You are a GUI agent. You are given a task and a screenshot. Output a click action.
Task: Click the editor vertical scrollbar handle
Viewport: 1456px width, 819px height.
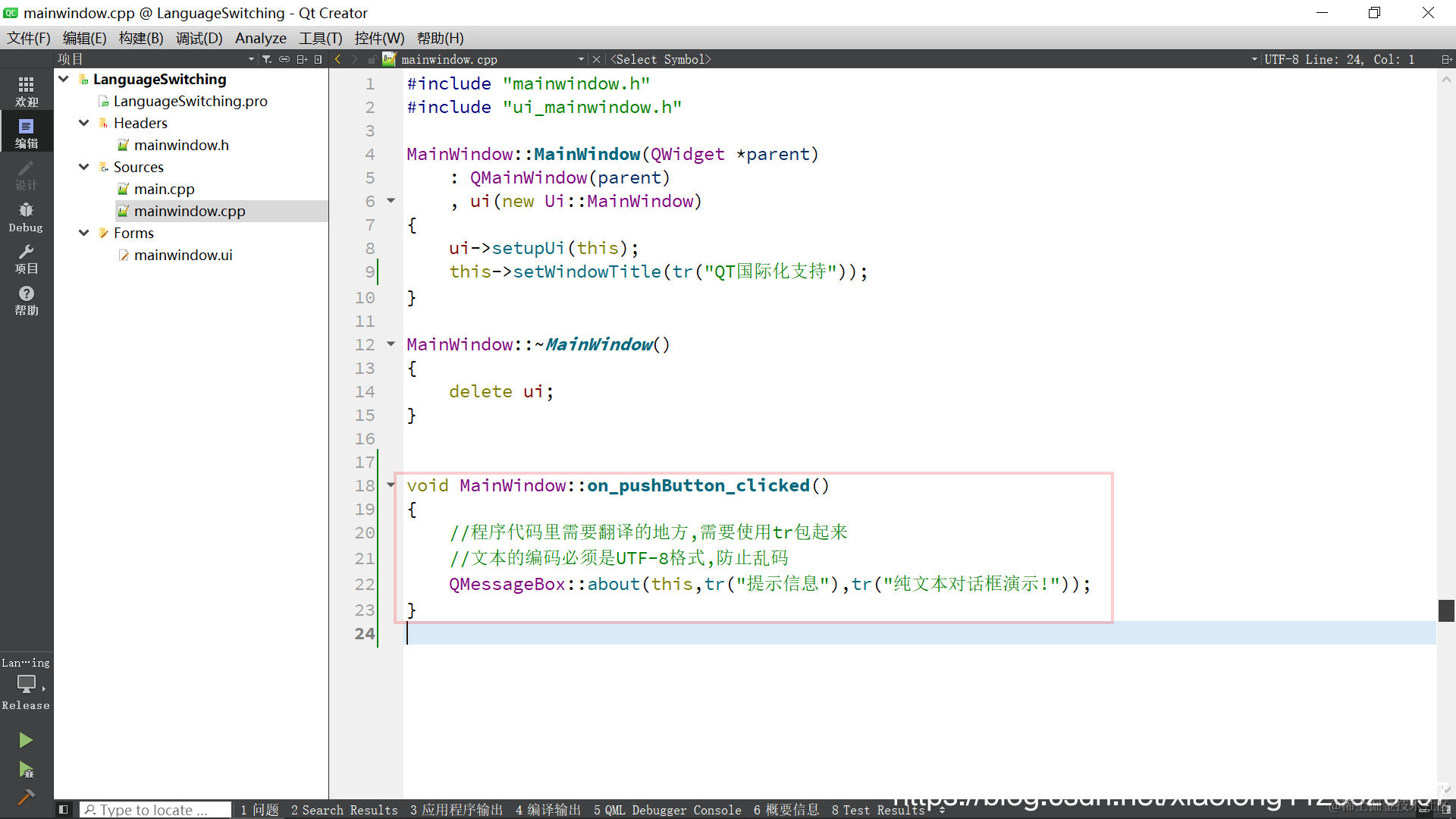coord(1446,610)
